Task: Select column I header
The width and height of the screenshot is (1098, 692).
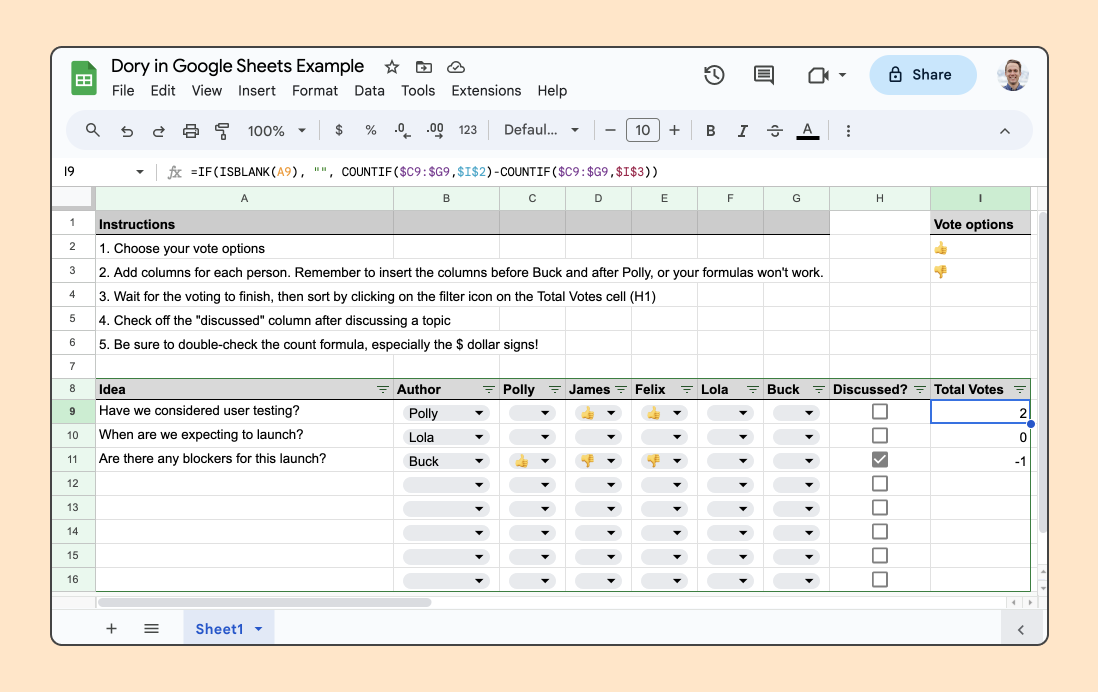Action: (980, 198)
